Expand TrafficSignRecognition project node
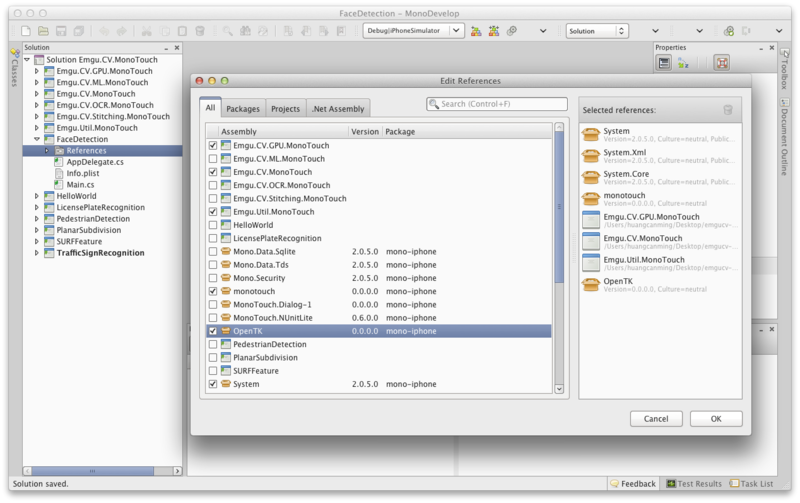The image size is (800, 503). (x=37, y=253)
